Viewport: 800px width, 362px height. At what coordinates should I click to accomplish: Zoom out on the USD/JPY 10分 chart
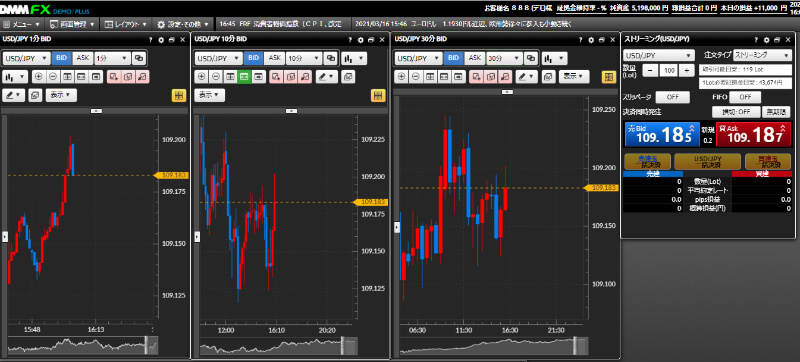216,77
